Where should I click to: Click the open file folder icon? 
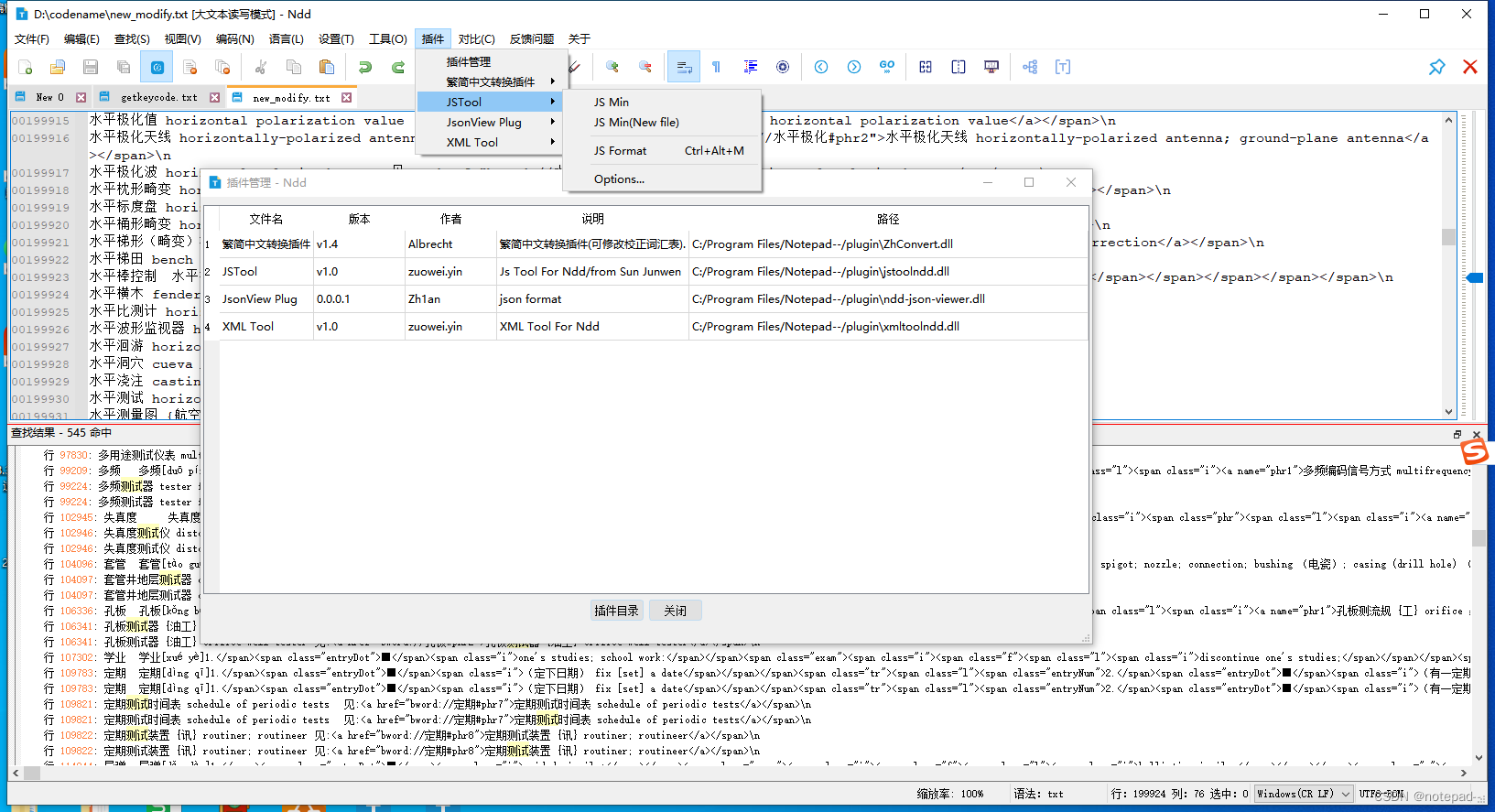58,67
